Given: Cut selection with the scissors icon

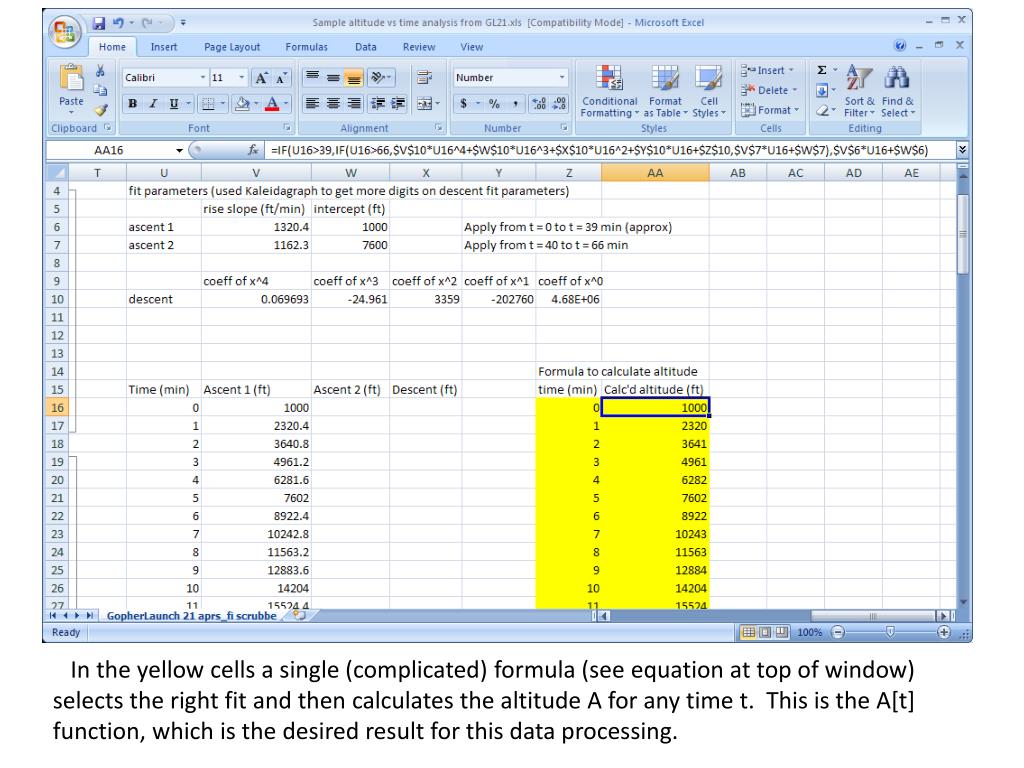Looking at the screenshot, I should point(100,73).
